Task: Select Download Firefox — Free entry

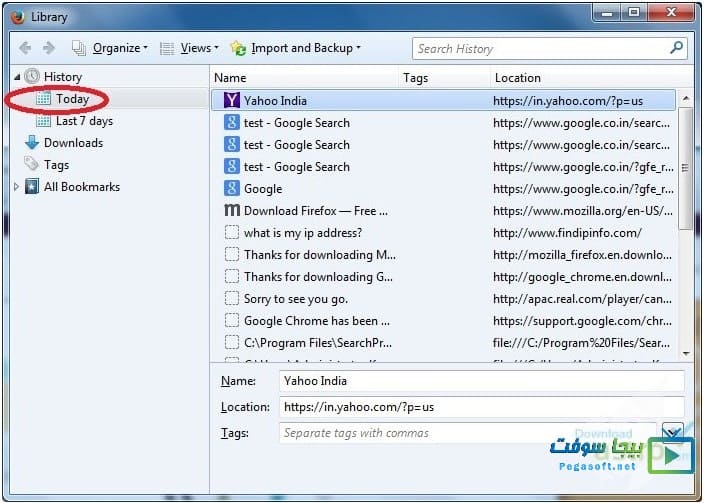Action: pyautogui.click(x=444, y=211)
